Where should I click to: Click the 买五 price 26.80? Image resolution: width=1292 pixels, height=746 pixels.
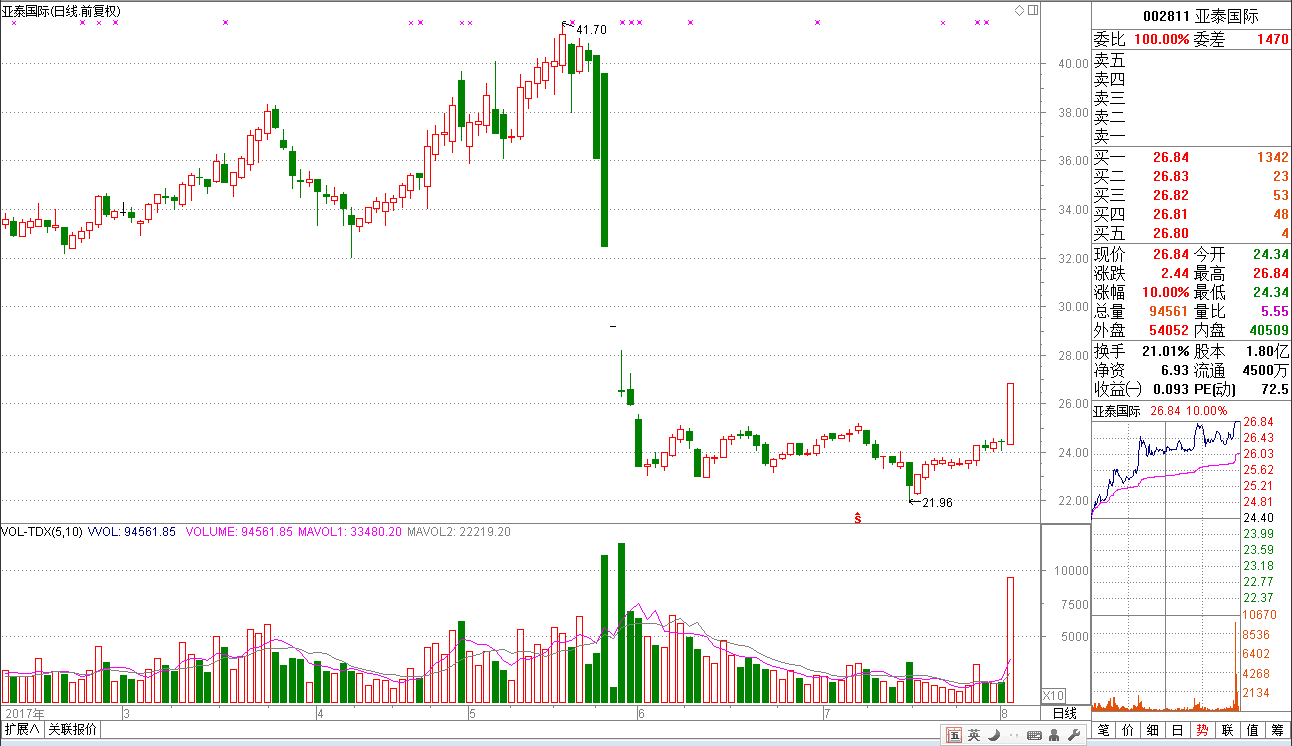(x=1170, y=233)
